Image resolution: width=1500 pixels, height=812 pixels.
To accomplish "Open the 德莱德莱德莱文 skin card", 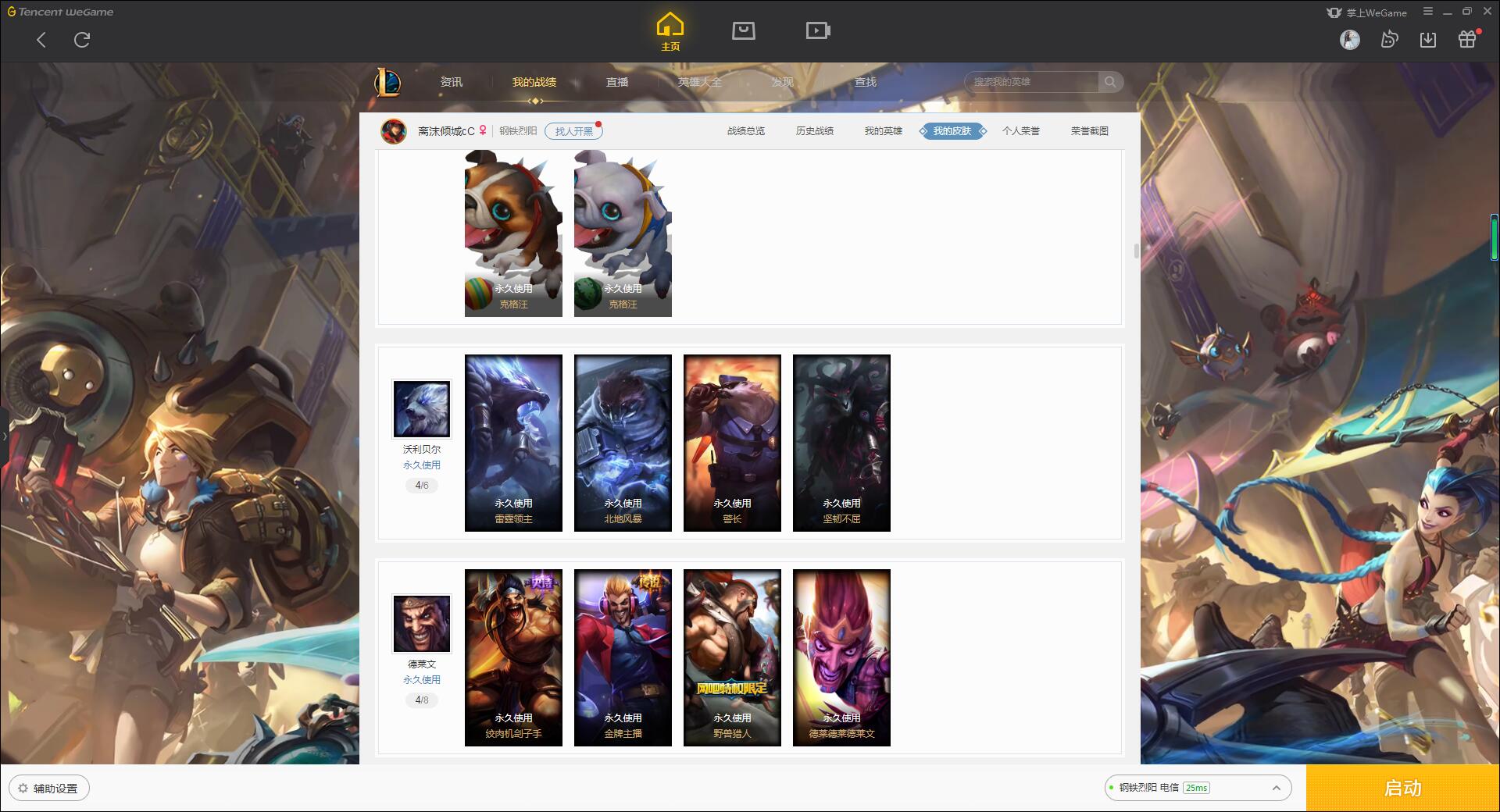I will pyautogui.click(x=841, y=658).
